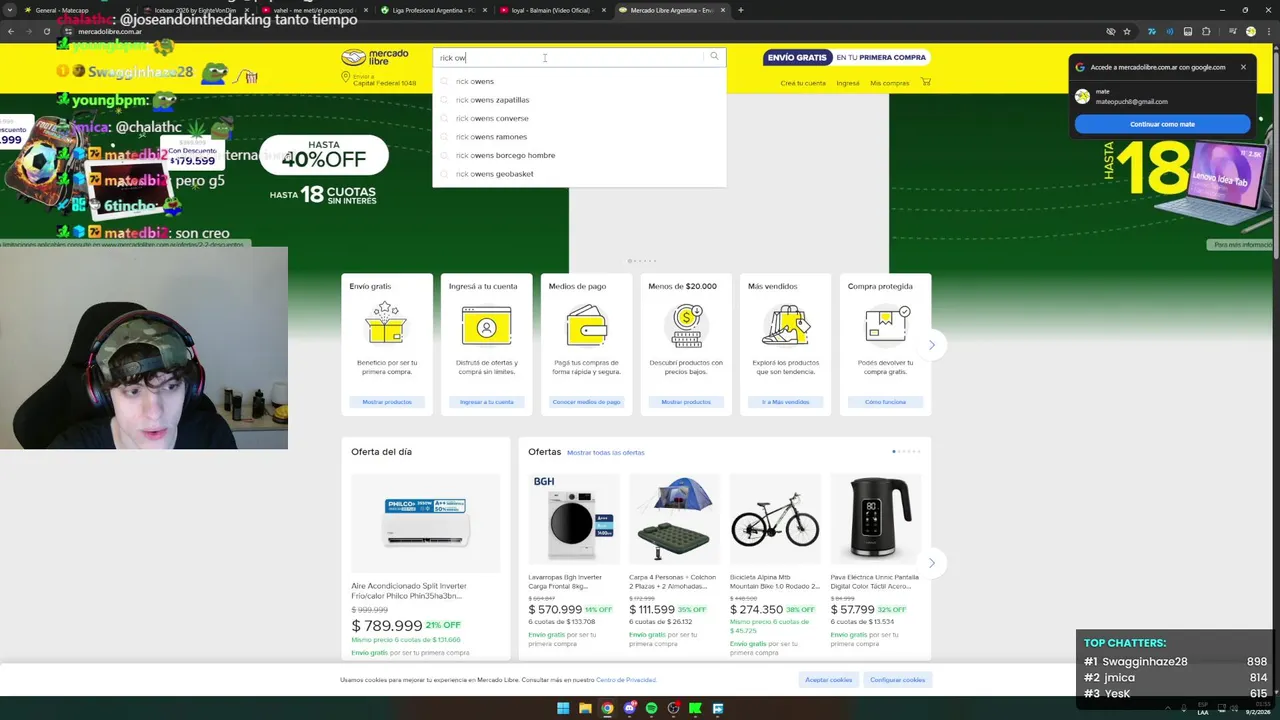This screenshot has width=1280, height=720.
Task: Select 'rick owens converse' suggestion
Action: coord(579,118)
